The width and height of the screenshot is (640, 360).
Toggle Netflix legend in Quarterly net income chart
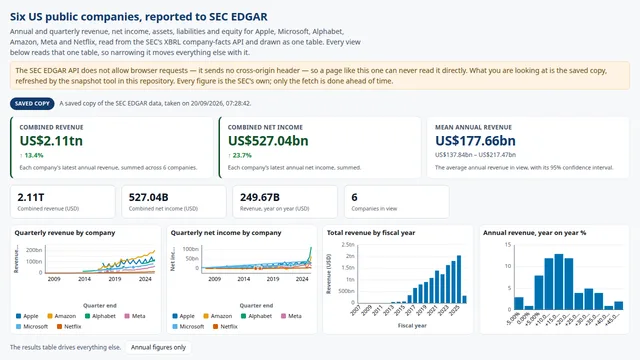[x=225, y=327]
